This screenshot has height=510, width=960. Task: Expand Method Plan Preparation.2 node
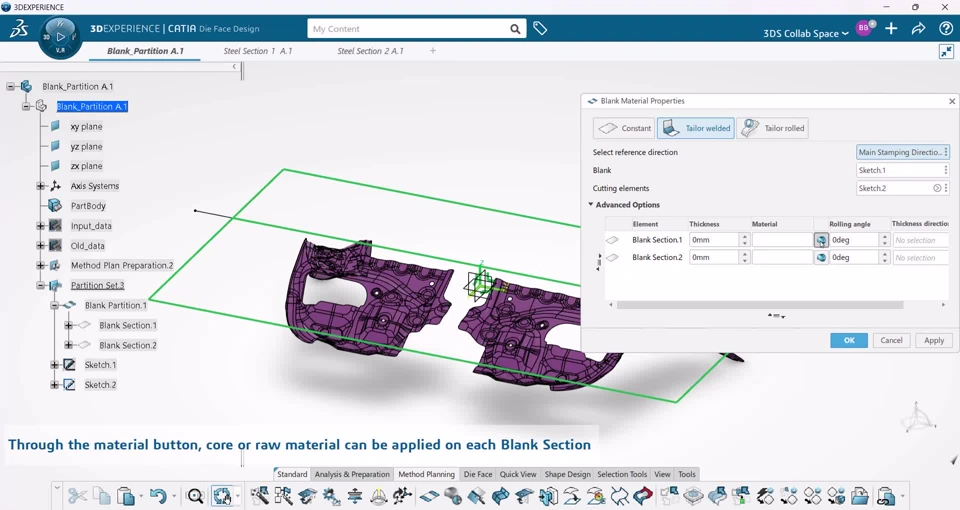pyautogui.click(x=40, y=265)
